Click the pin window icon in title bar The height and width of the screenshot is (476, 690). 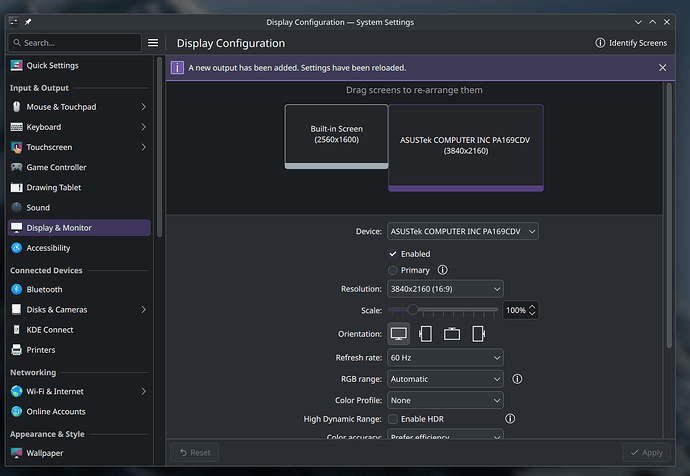click(28, 22)
